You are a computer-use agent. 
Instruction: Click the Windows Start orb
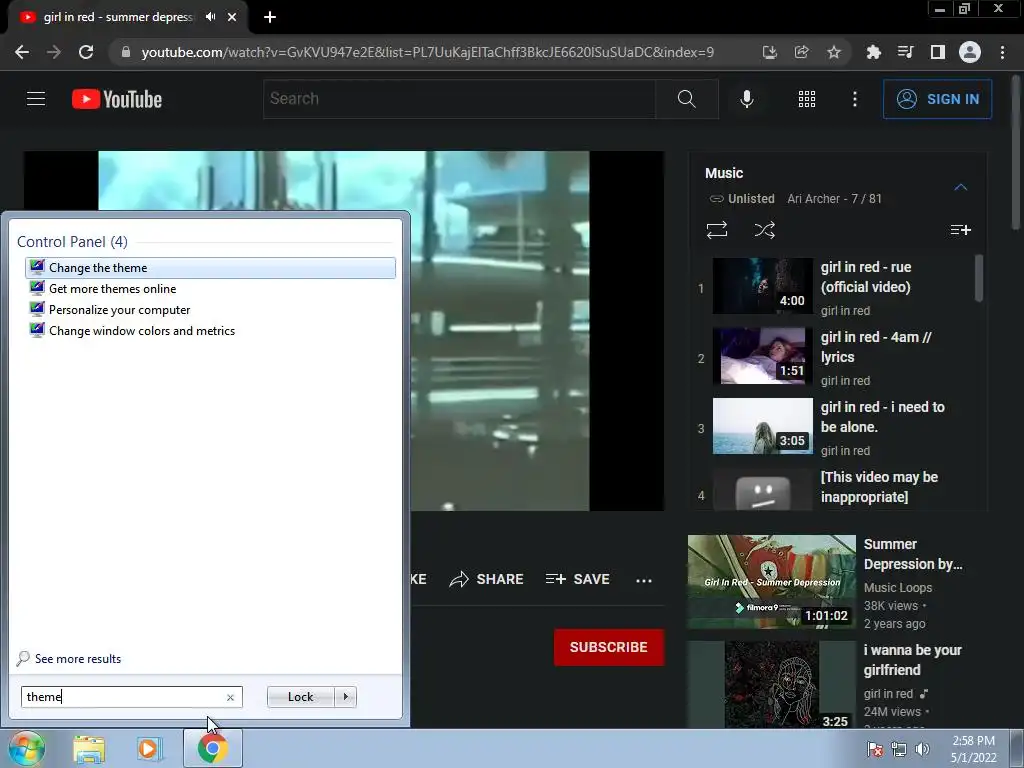pyautogui.click(x=27, y=748)
